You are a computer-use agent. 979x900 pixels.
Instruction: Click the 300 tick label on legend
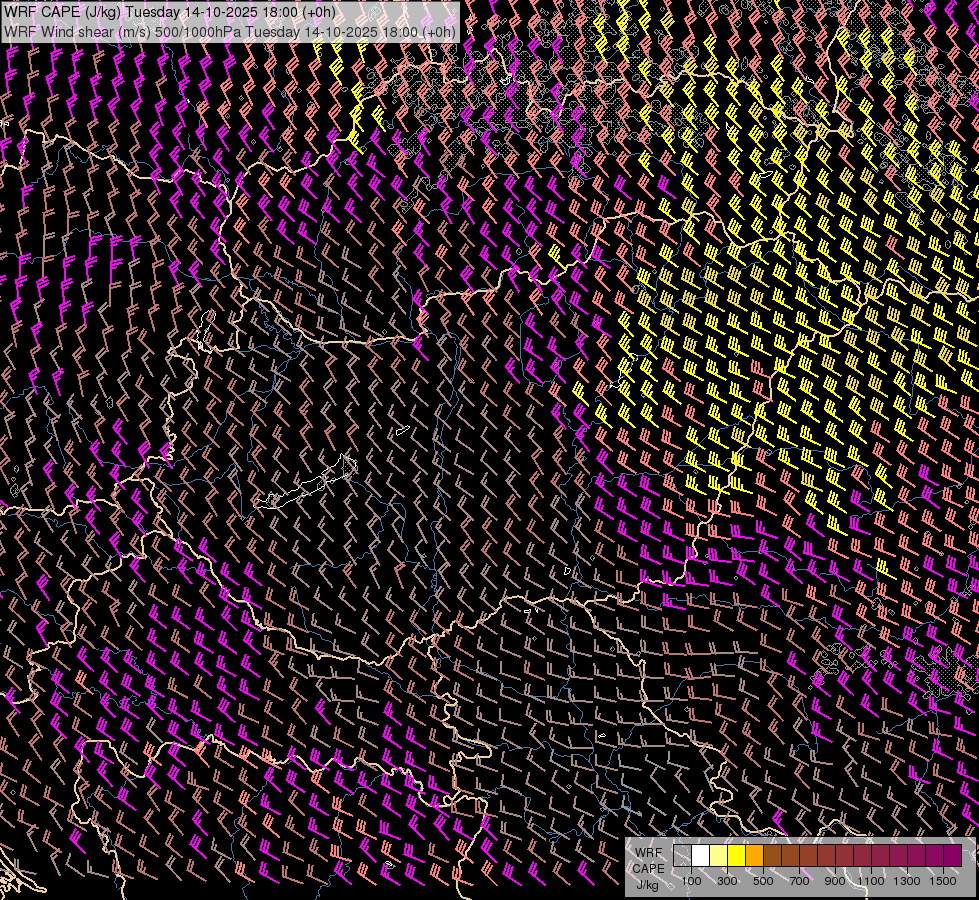tap(727, 881)
